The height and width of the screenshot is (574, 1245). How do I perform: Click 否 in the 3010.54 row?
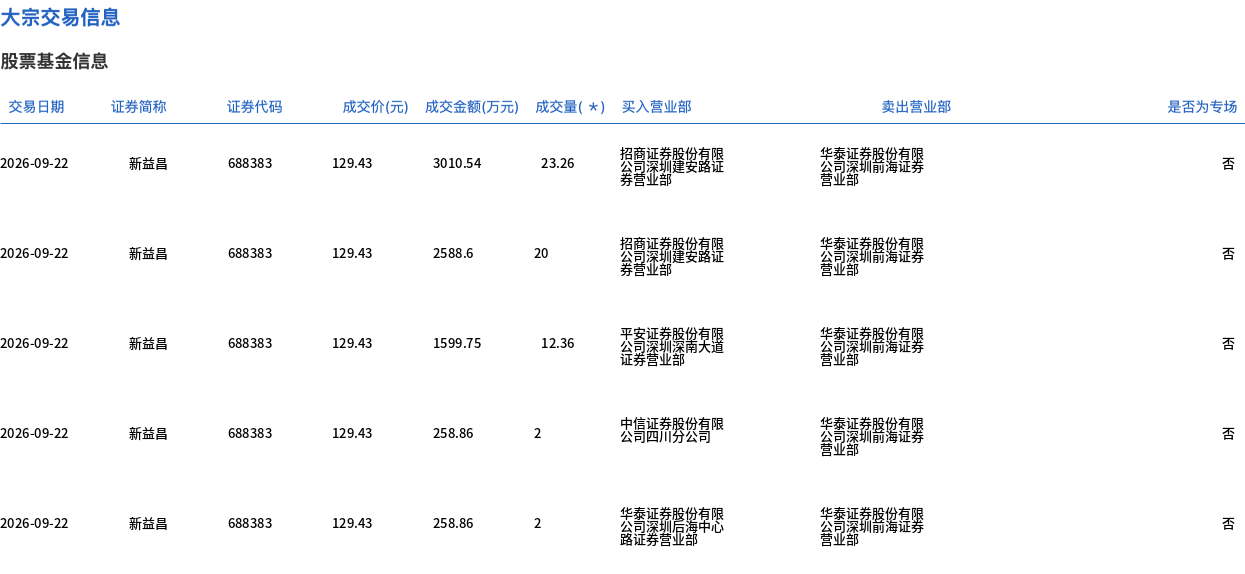pyautogui.click(x=1228, y=163)
